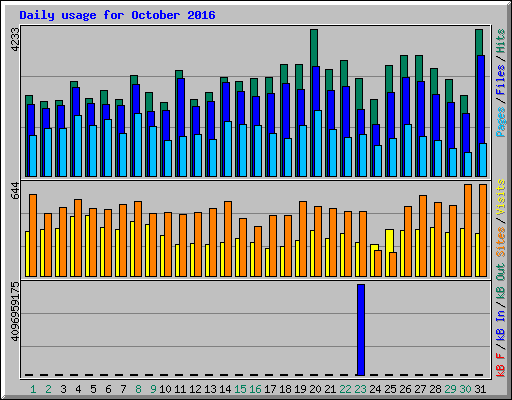Click the 409695175 axis value label
This screenshot has width=512, height=400.
pos(15,312)
